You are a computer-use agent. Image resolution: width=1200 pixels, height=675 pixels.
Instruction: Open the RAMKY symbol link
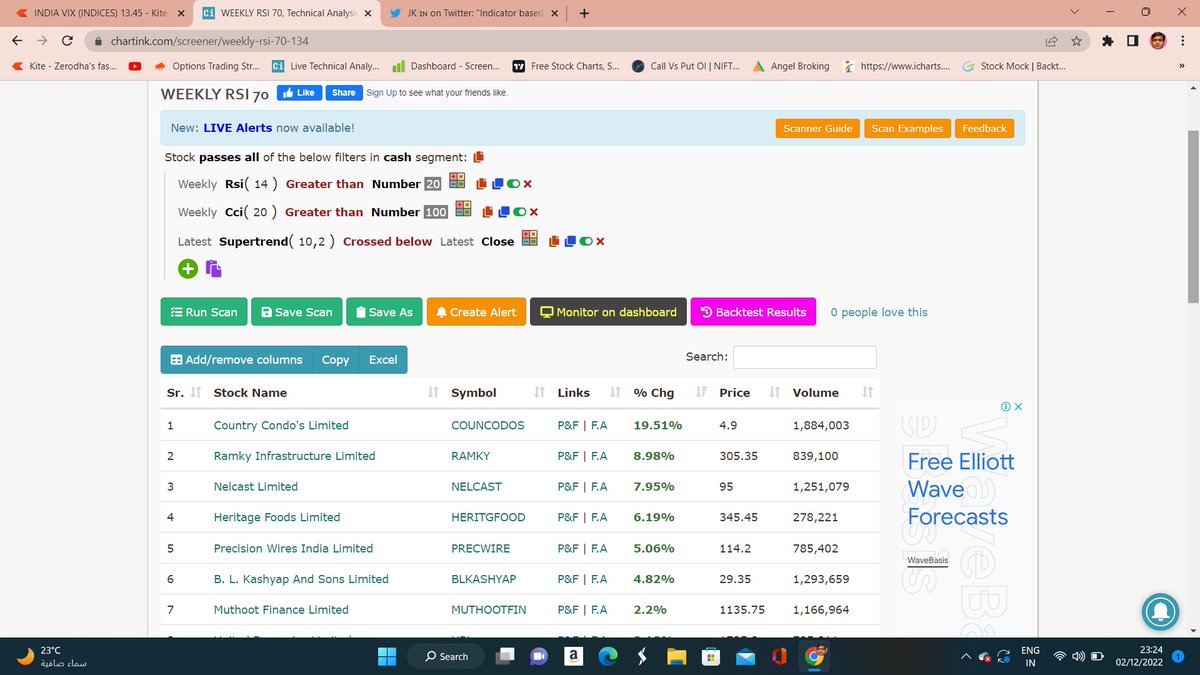click(x=471, y=456)
